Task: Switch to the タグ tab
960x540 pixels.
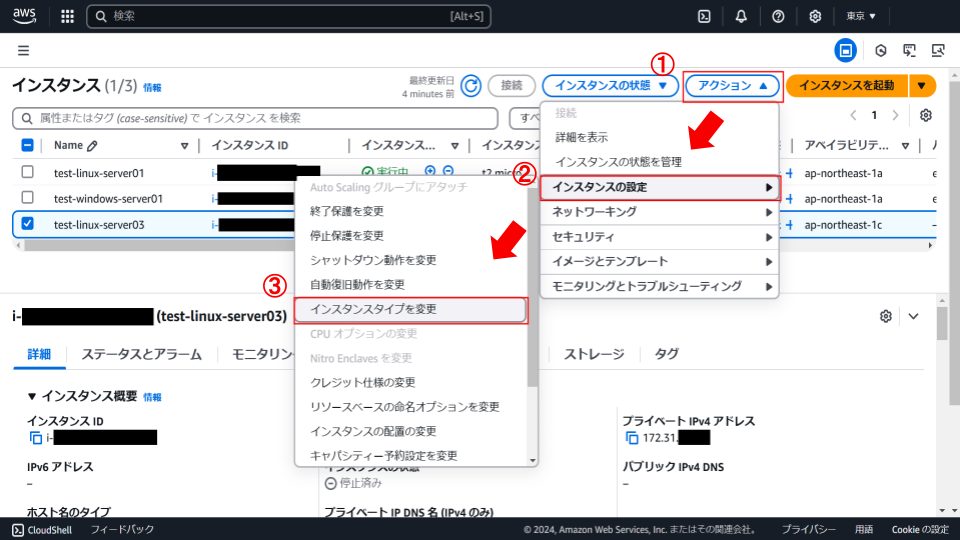Action: click(666, 354)
